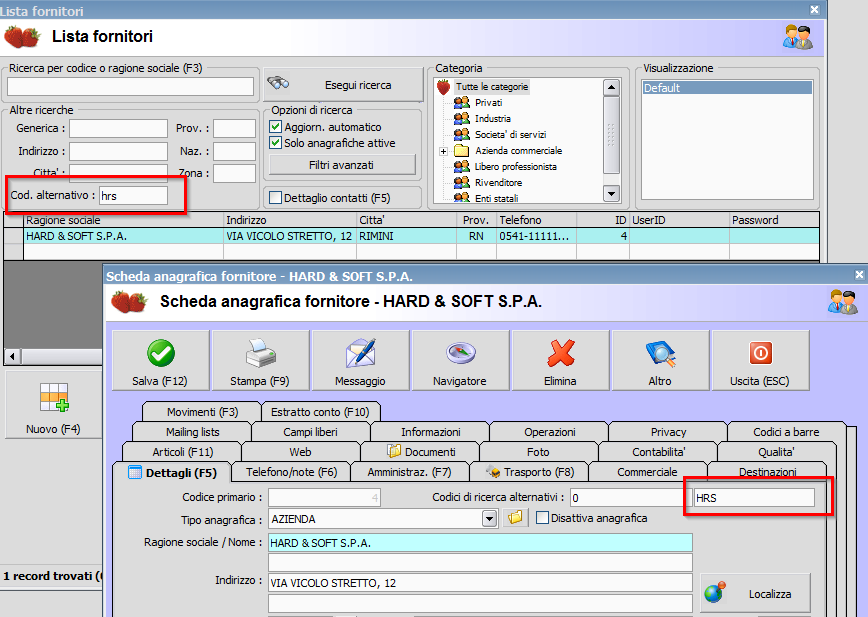
Task: Open the Privacy tab
Action: tap(668, 432)
